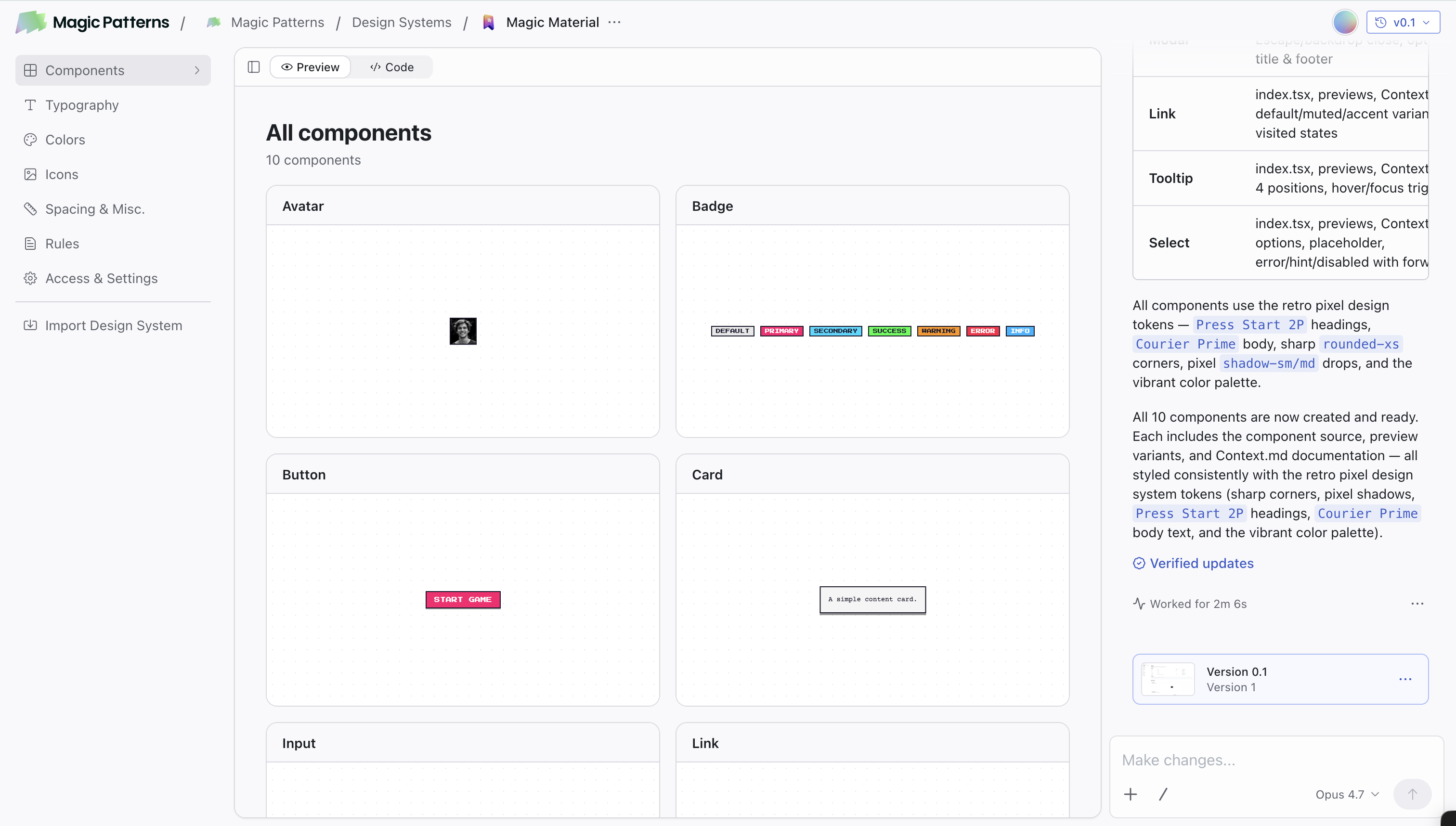Screen dimensions: 1456x826
Task: Click the avatar photo preview
Action: pyautogui.click(x=463, y=331)
